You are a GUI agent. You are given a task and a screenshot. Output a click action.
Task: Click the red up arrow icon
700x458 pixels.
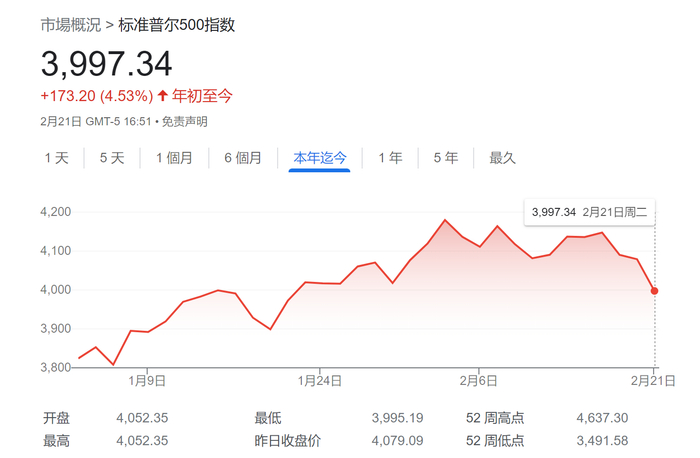click(162, 96)
